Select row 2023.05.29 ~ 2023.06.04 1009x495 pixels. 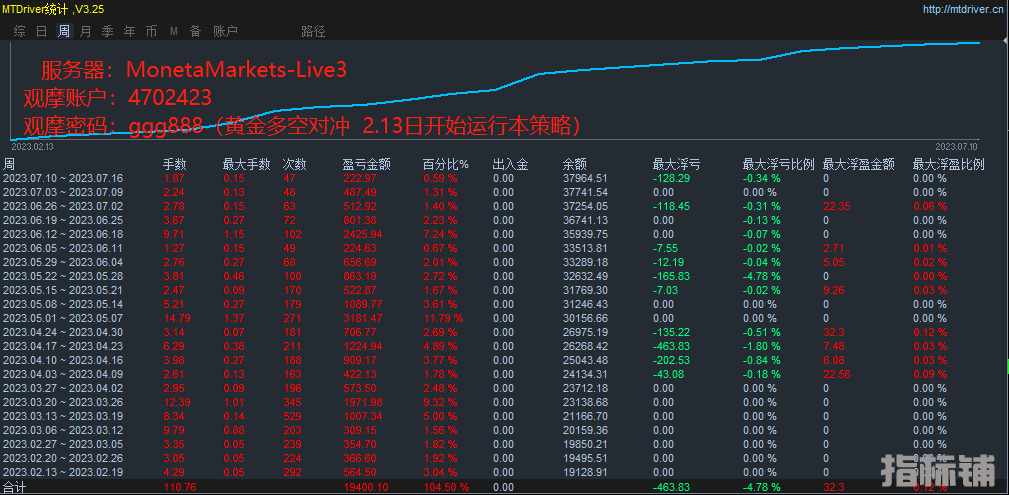point(504,262)
